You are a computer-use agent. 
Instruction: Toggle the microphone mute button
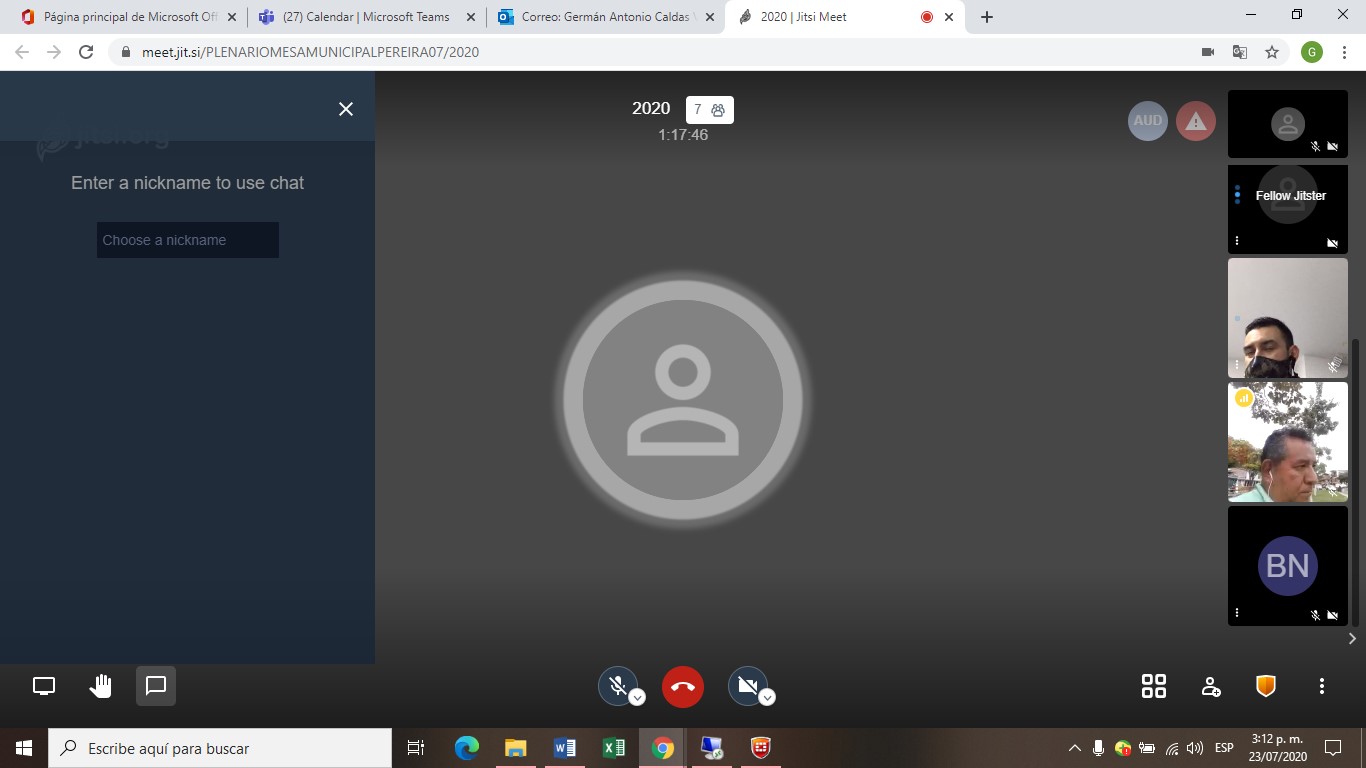point(618,686)
